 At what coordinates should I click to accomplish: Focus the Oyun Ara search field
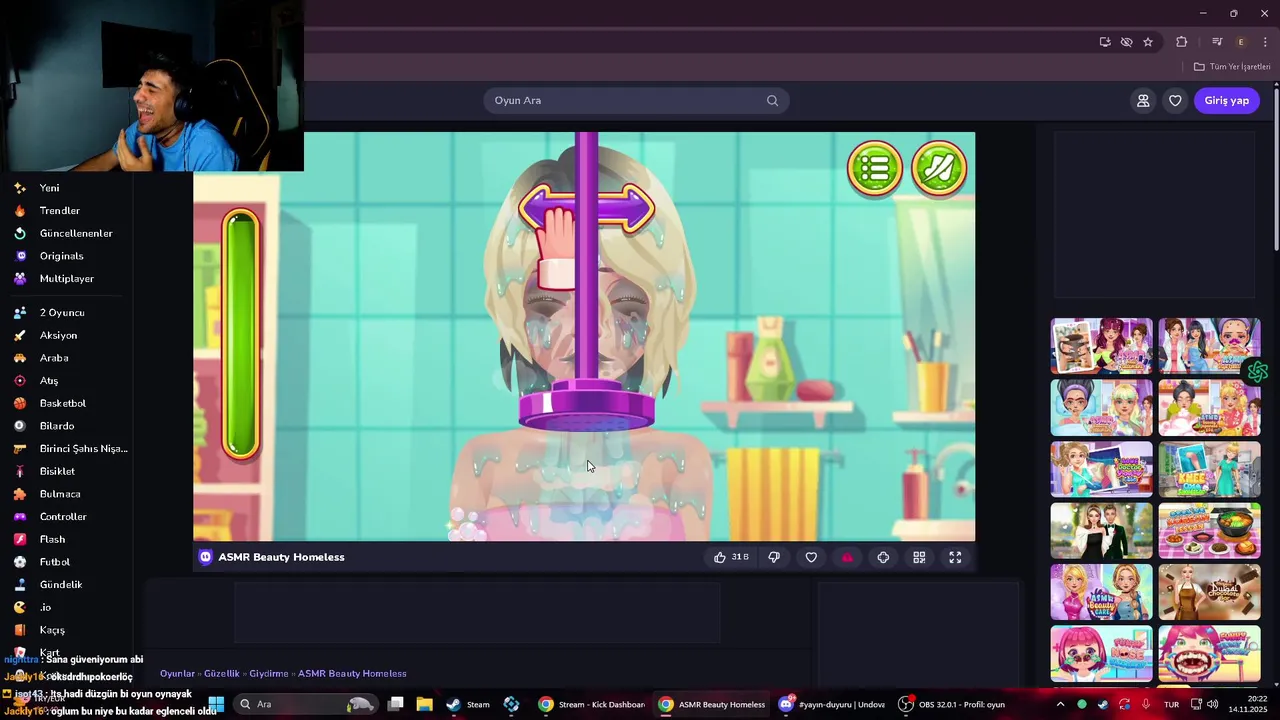pos(636,100)
